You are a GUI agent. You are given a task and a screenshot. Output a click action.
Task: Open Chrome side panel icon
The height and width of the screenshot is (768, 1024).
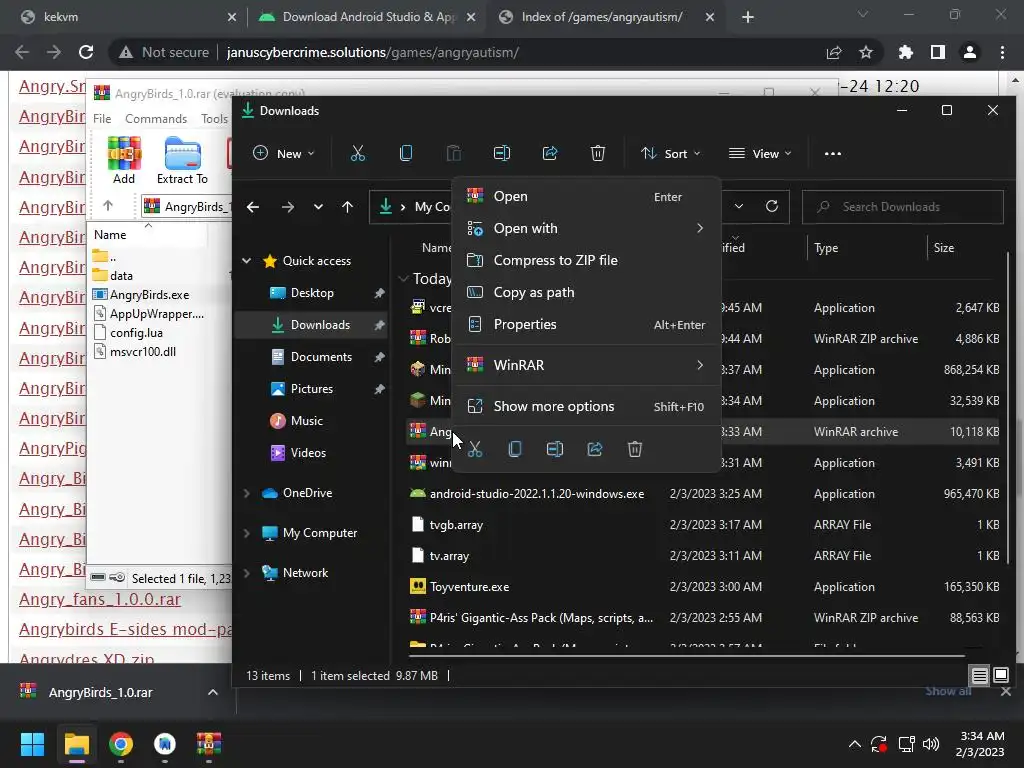[x=938, y=52]
